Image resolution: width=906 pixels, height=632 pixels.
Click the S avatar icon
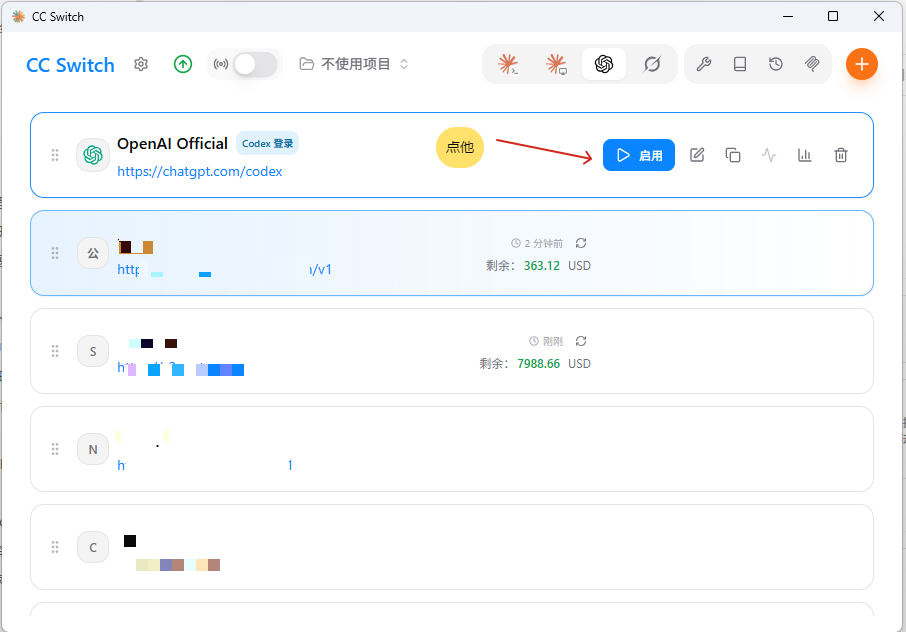[93, 351]
